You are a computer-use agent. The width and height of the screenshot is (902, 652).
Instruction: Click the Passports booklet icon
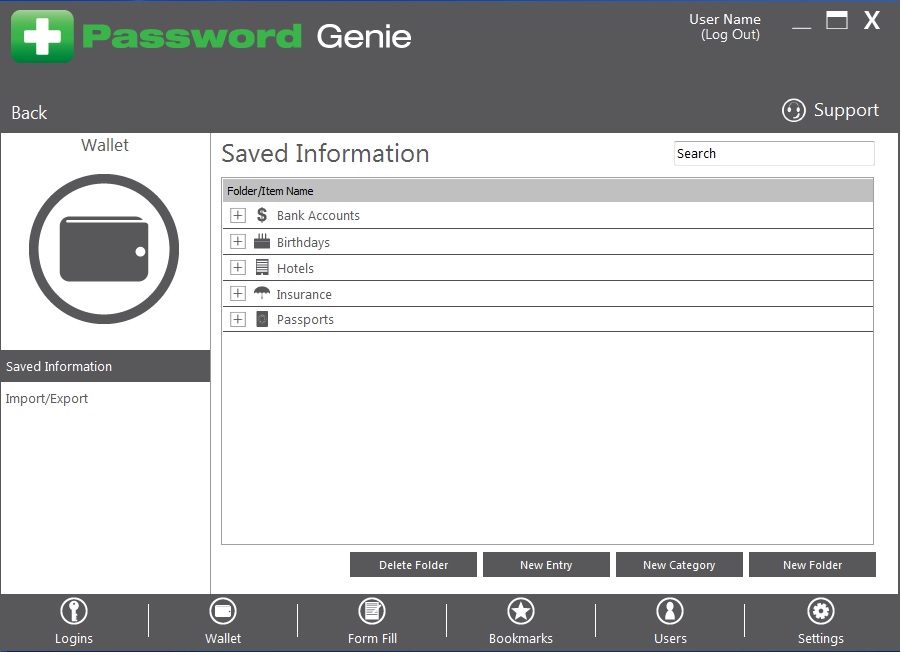[262, 319]
